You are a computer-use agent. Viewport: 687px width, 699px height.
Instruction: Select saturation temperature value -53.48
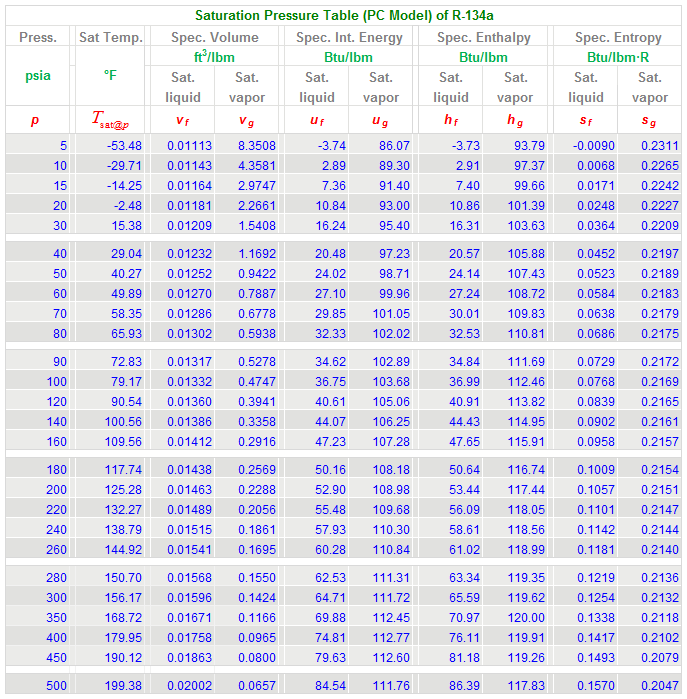pyautogui.click(x=124, y=145)
